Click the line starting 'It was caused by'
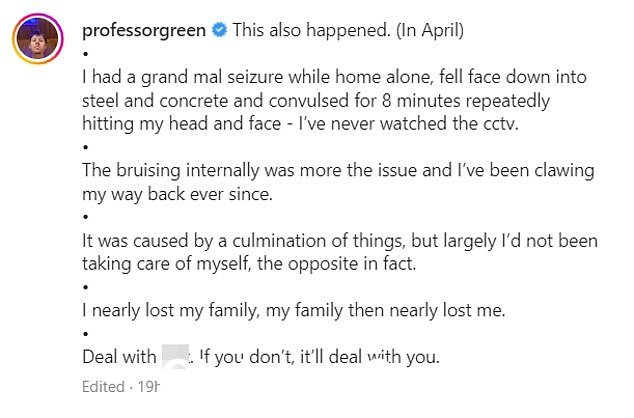The height and width of the screenshot is (418, 634). (340, 241)
